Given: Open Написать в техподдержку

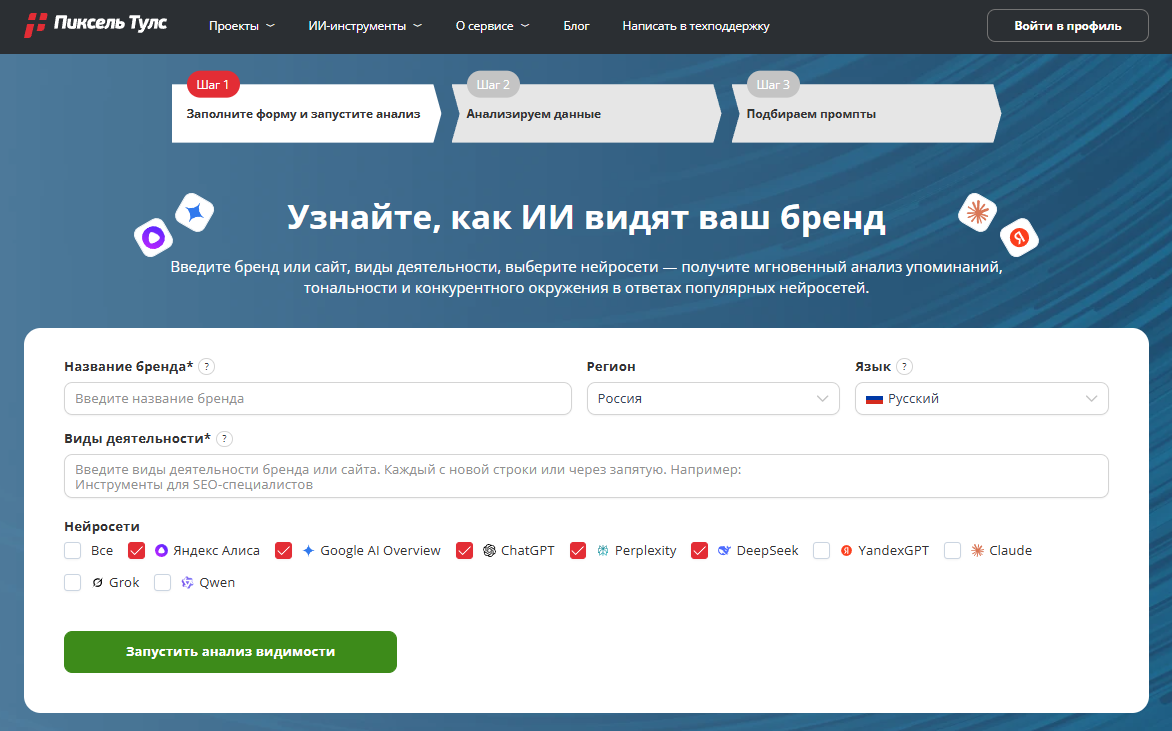Looking at the screenshot, I should [x=696, y=26].
